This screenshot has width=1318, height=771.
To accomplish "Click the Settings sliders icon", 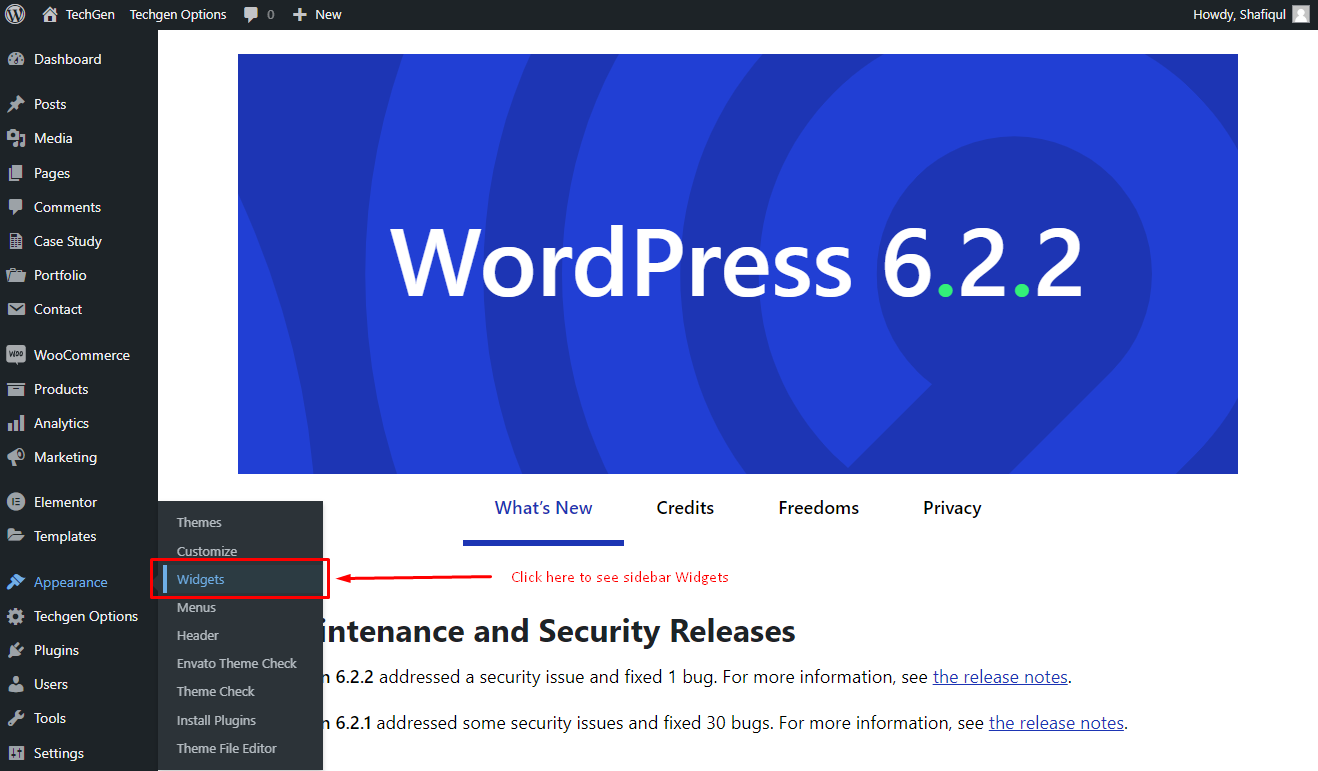I will (15, 753).
